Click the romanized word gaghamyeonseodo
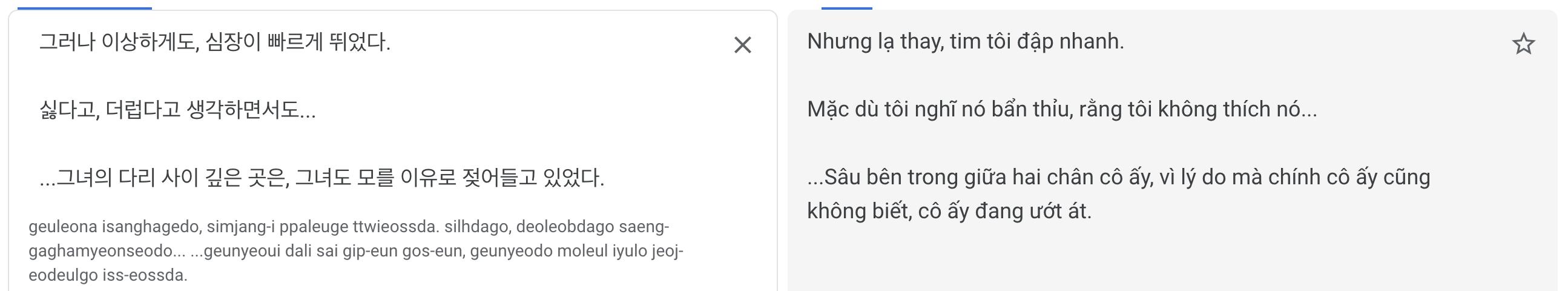Viewport: 1568px width, 291px height. pyautogui.click(x=100, y=251)
